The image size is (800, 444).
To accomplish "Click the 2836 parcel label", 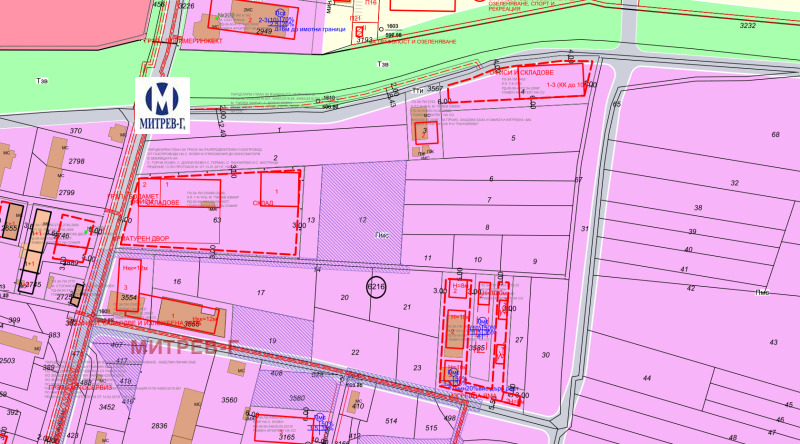I will click(x=160, y=426).
